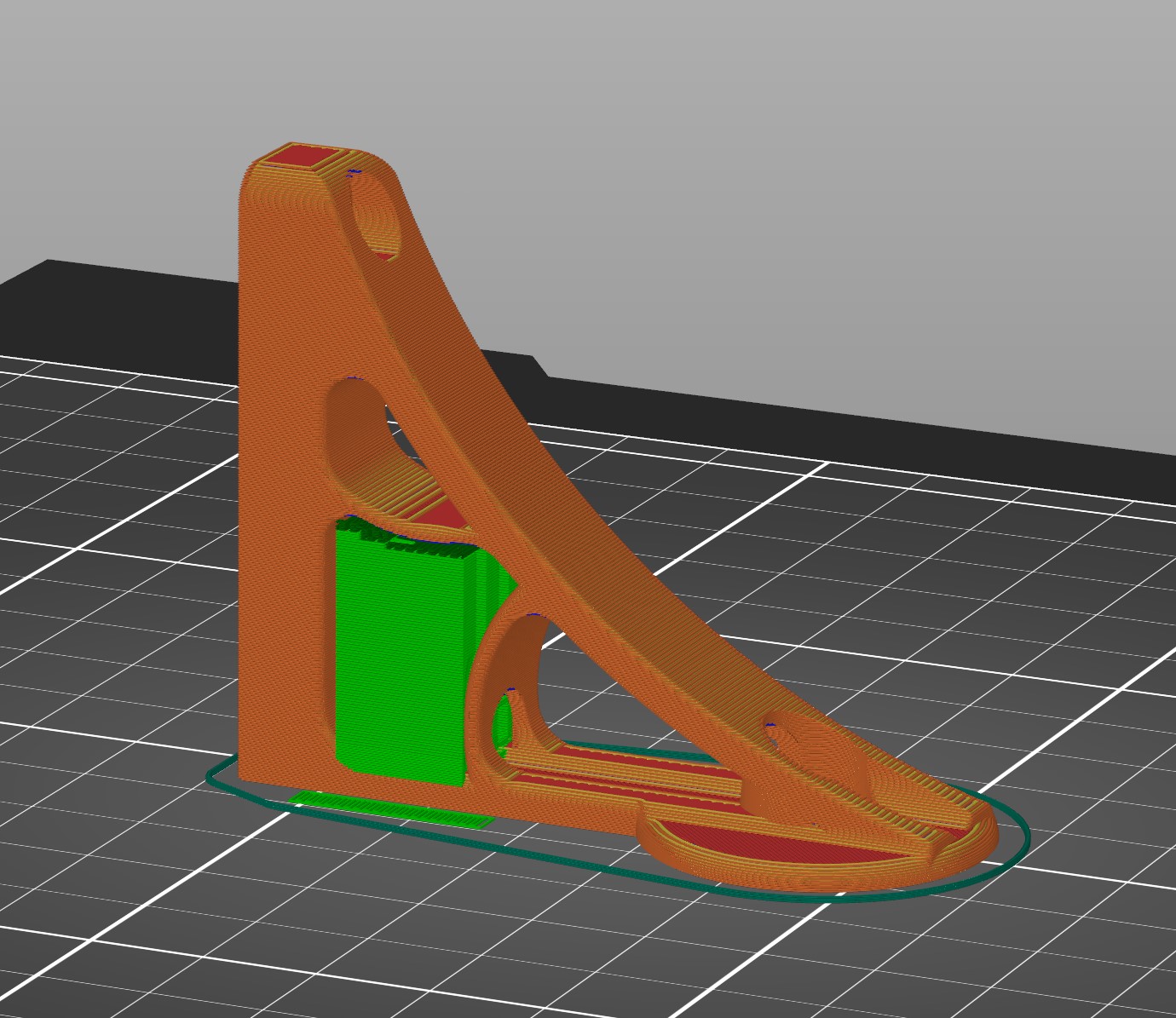Click empty bed grid left of the model

pos(111,596)
